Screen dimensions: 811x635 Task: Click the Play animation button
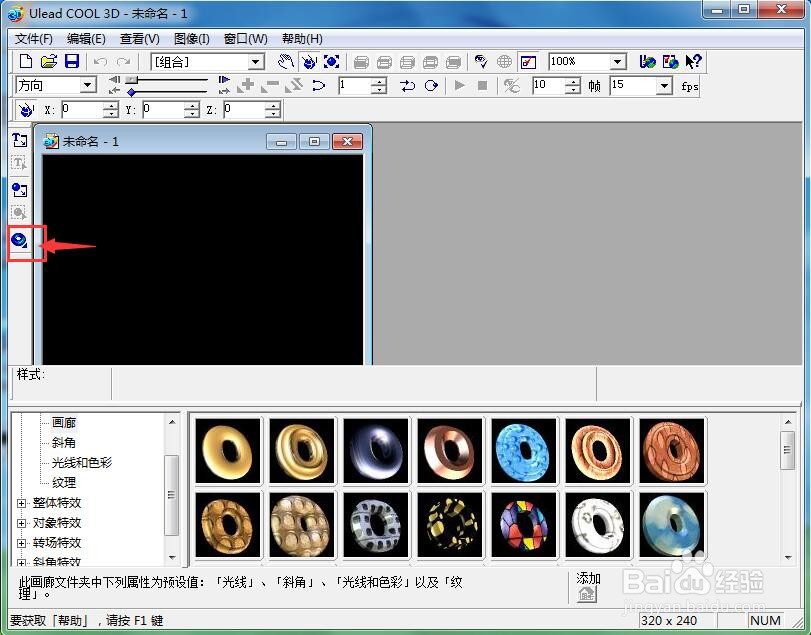pyautogui.click(x=459, y=85)
